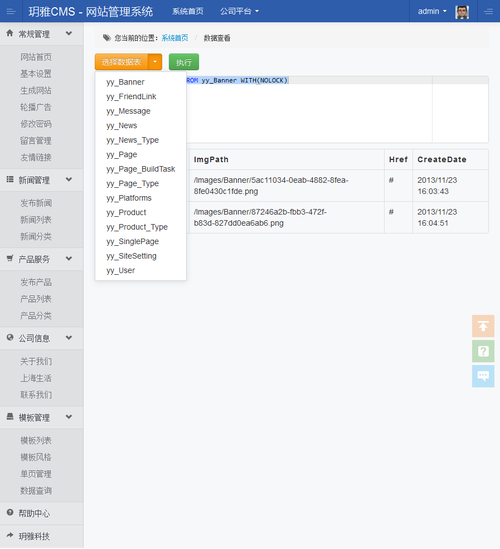Image resolution: width=500 pixels, height=549 pixels.
Task: Click the green 执行 execute button
Action: click(184, 62)
